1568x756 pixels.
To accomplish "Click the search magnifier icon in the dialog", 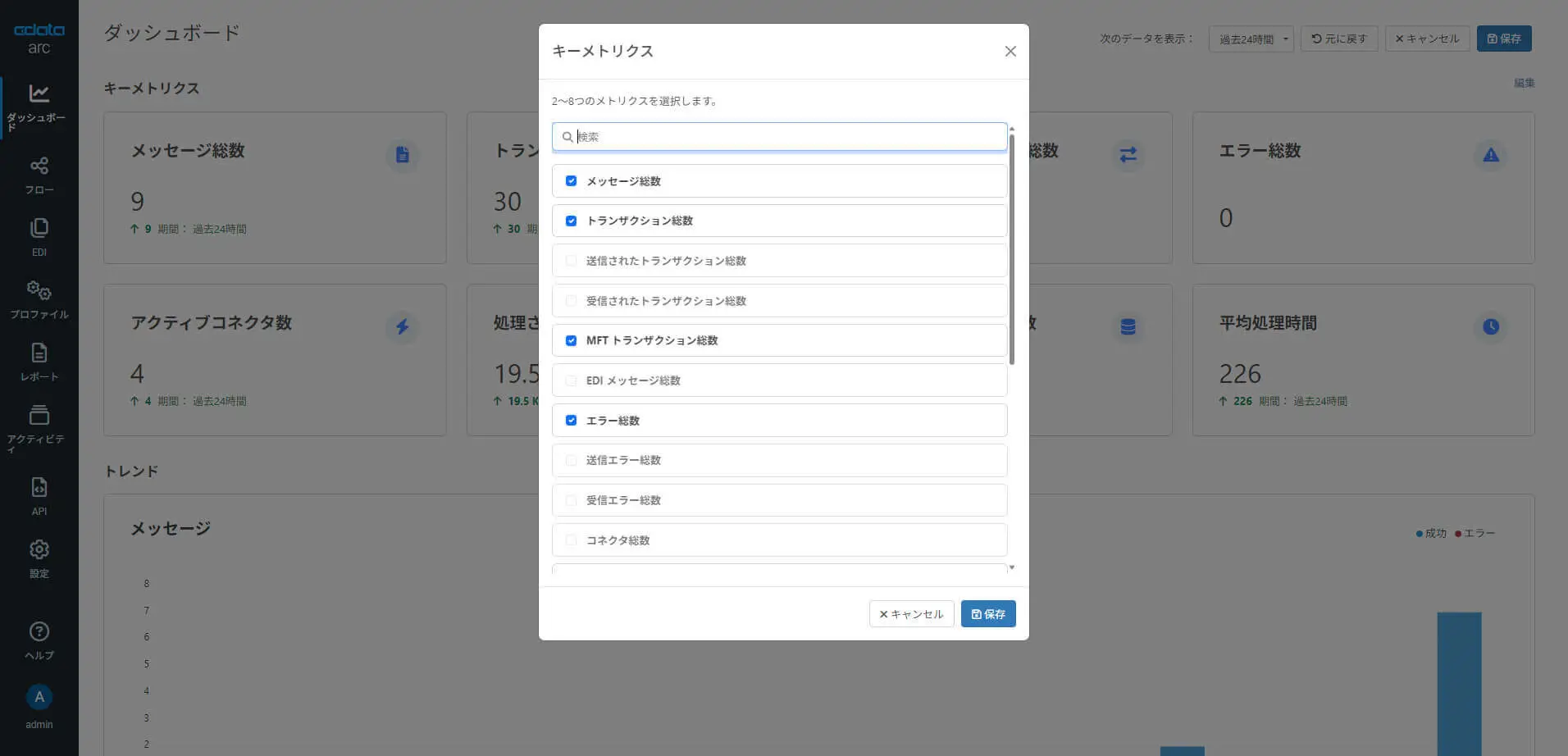I will pyautogui.click(x=567, y=137).
